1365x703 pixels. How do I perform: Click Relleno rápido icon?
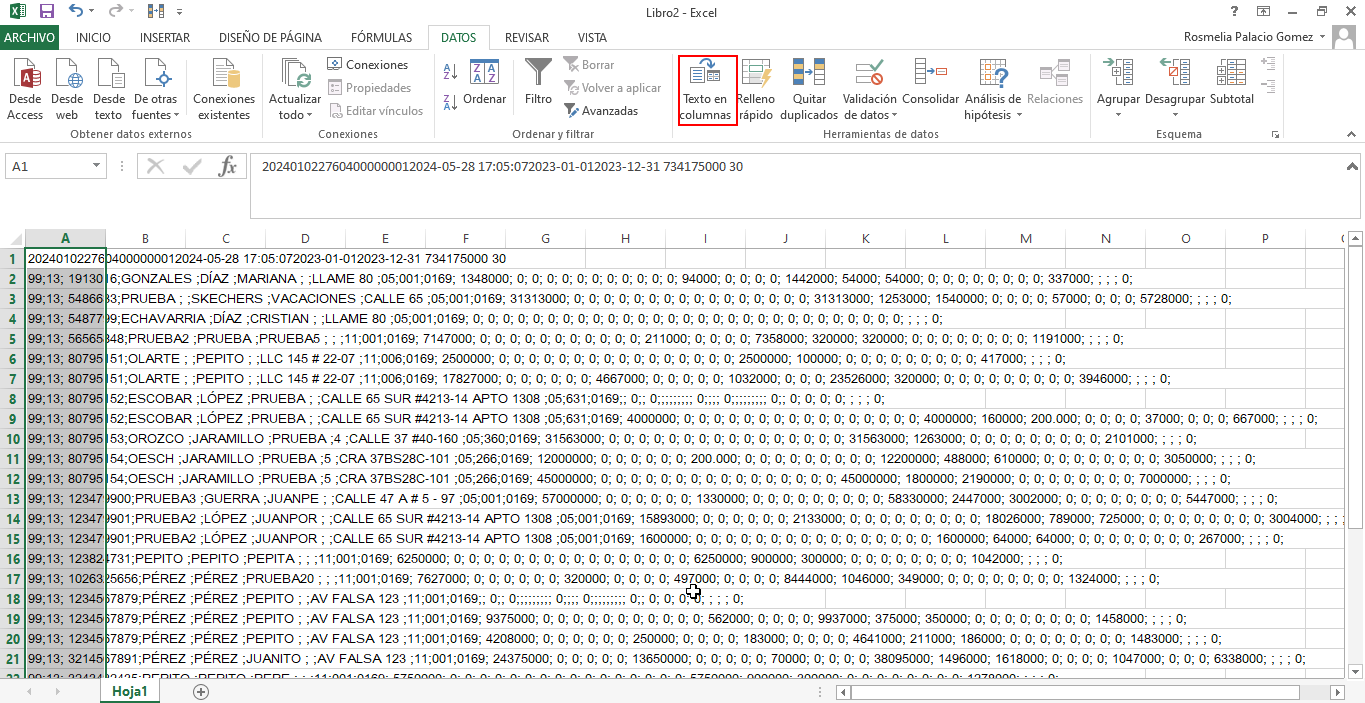[x=756, y=74]
